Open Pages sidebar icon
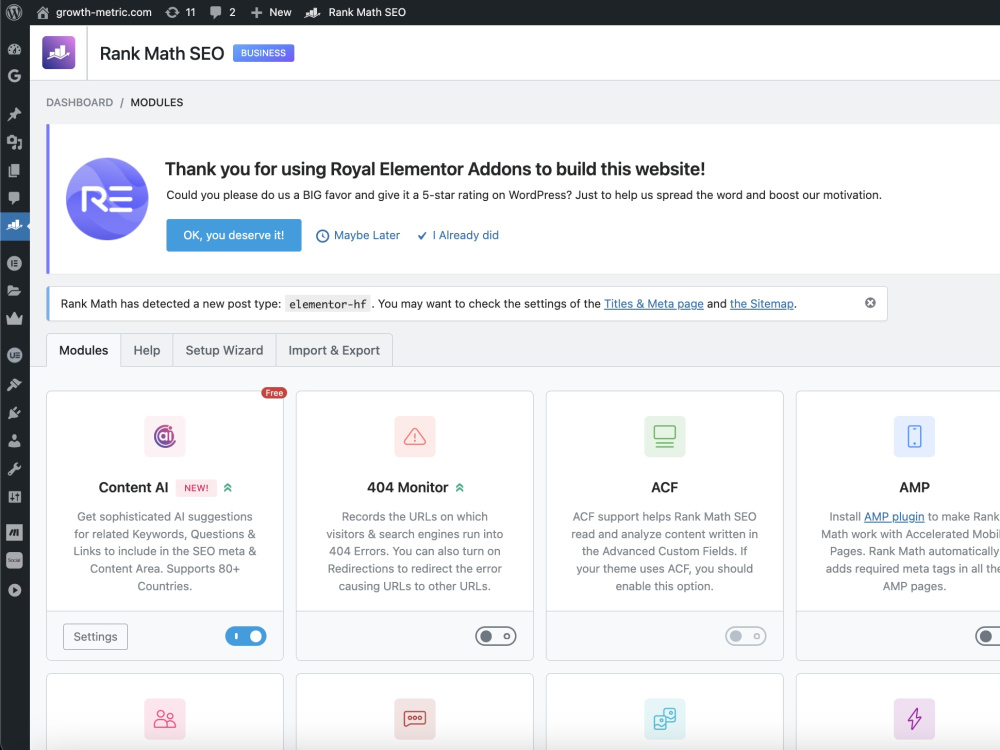Viewport: 1000px width, 750px height. tap(14, 170)
